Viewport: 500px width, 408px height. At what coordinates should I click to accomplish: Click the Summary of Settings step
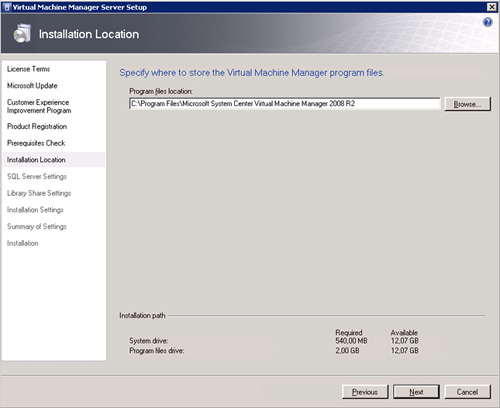(37, 226)
